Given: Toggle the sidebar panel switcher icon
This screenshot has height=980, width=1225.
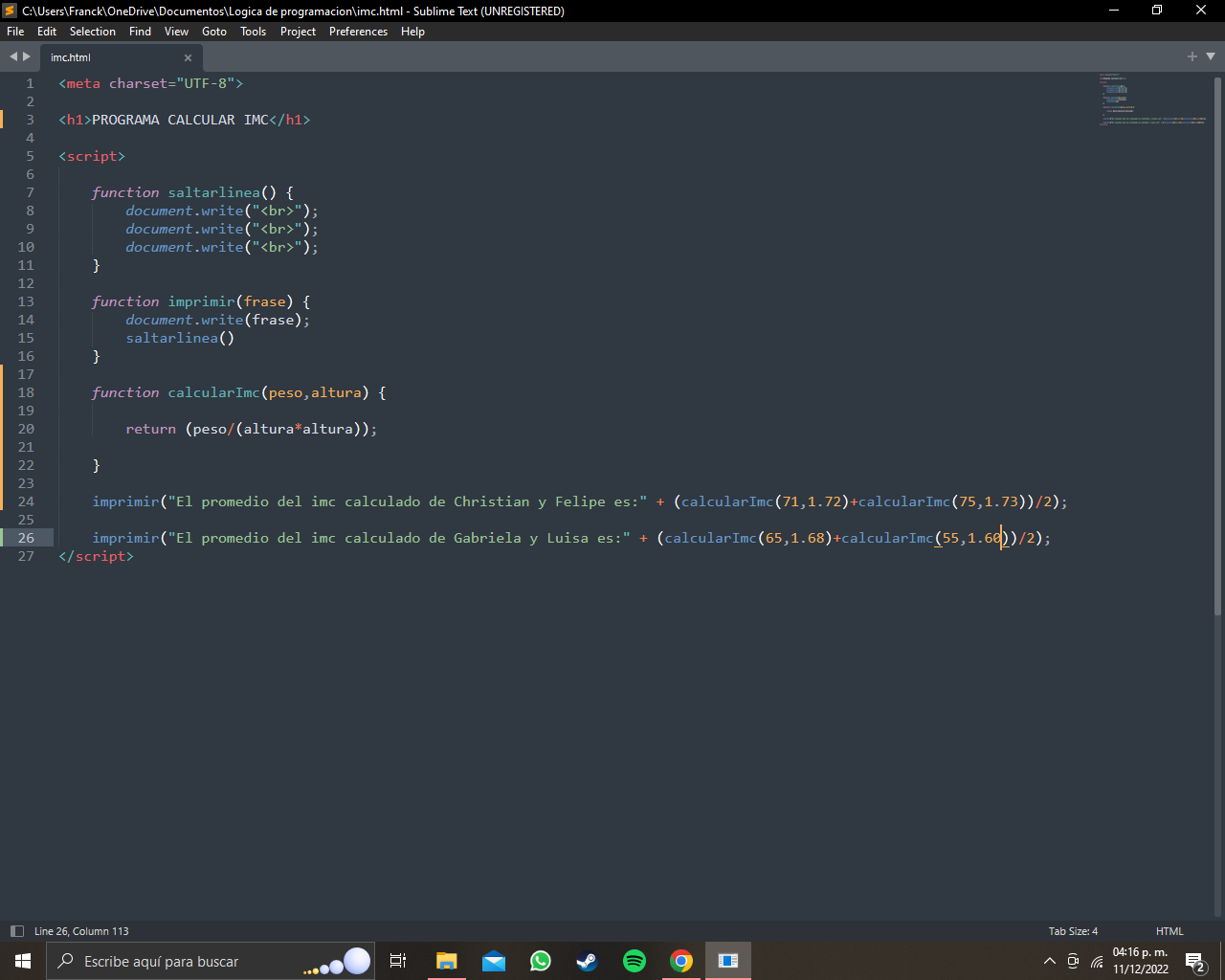Looking at the screenshot, I should coord(16,931).
